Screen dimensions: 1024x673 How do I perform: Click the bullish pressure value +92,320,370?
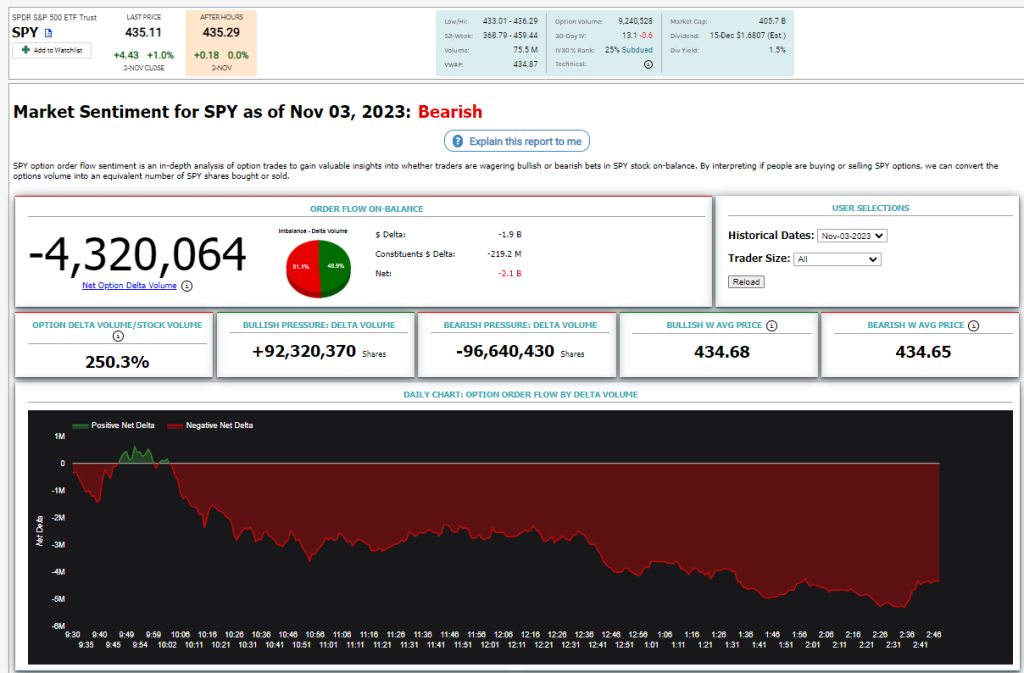tap(304, 352)
